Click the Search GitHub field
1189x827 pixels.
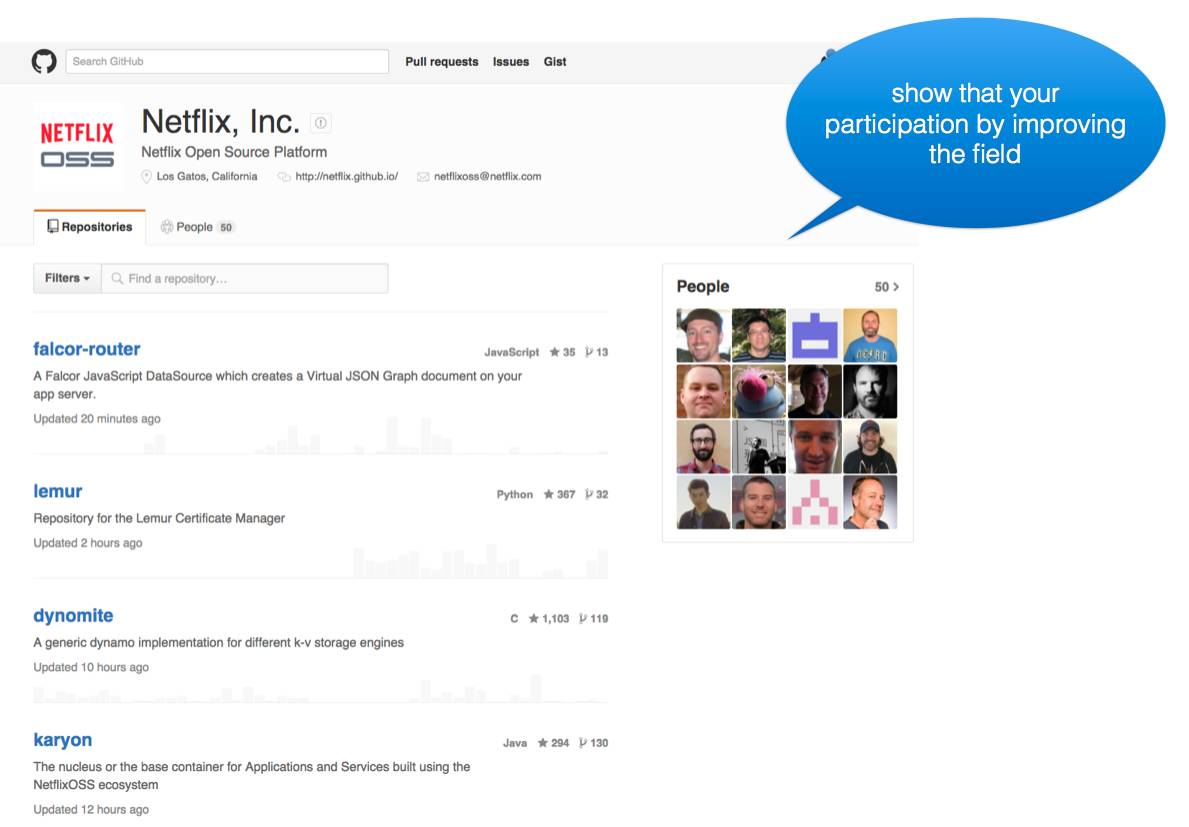(227, 62)
